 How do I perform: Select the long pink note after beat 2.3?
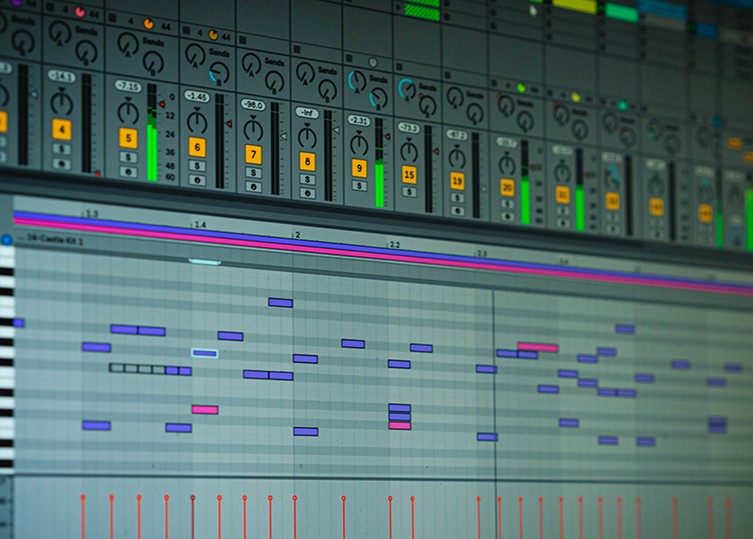(x=538, y=347)
